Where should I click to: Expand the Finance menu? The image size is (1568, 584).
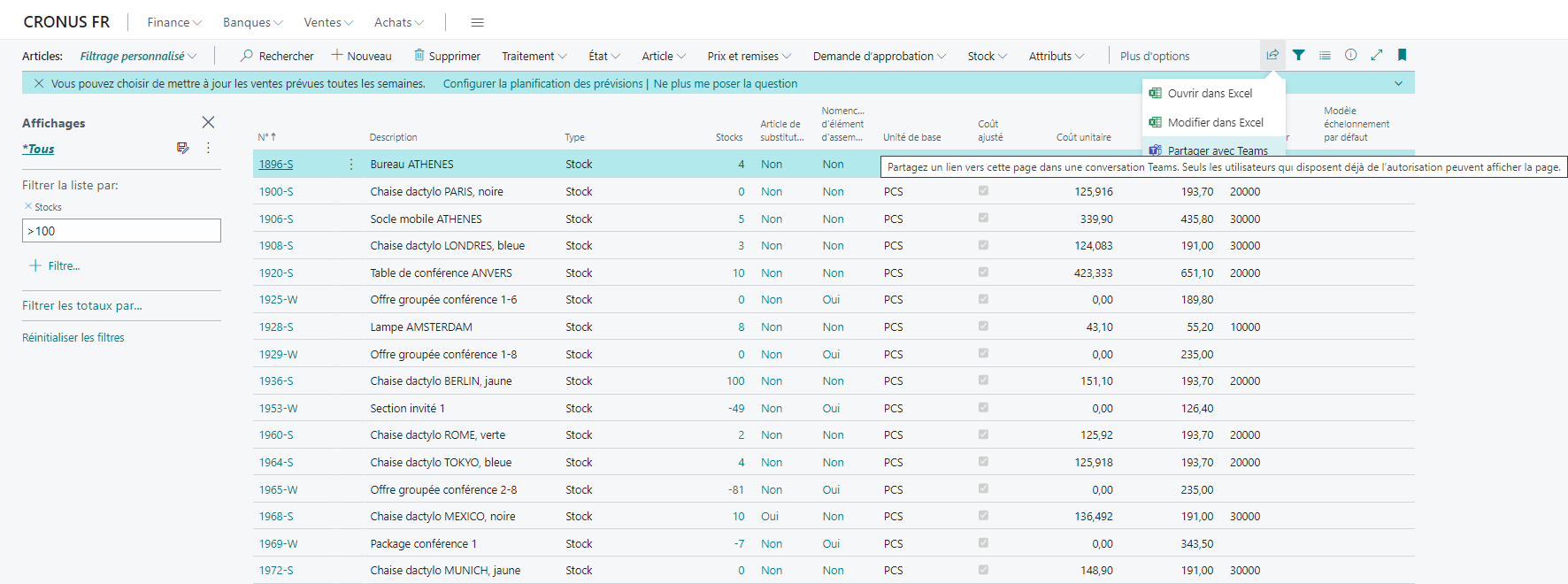pos(174,22)
